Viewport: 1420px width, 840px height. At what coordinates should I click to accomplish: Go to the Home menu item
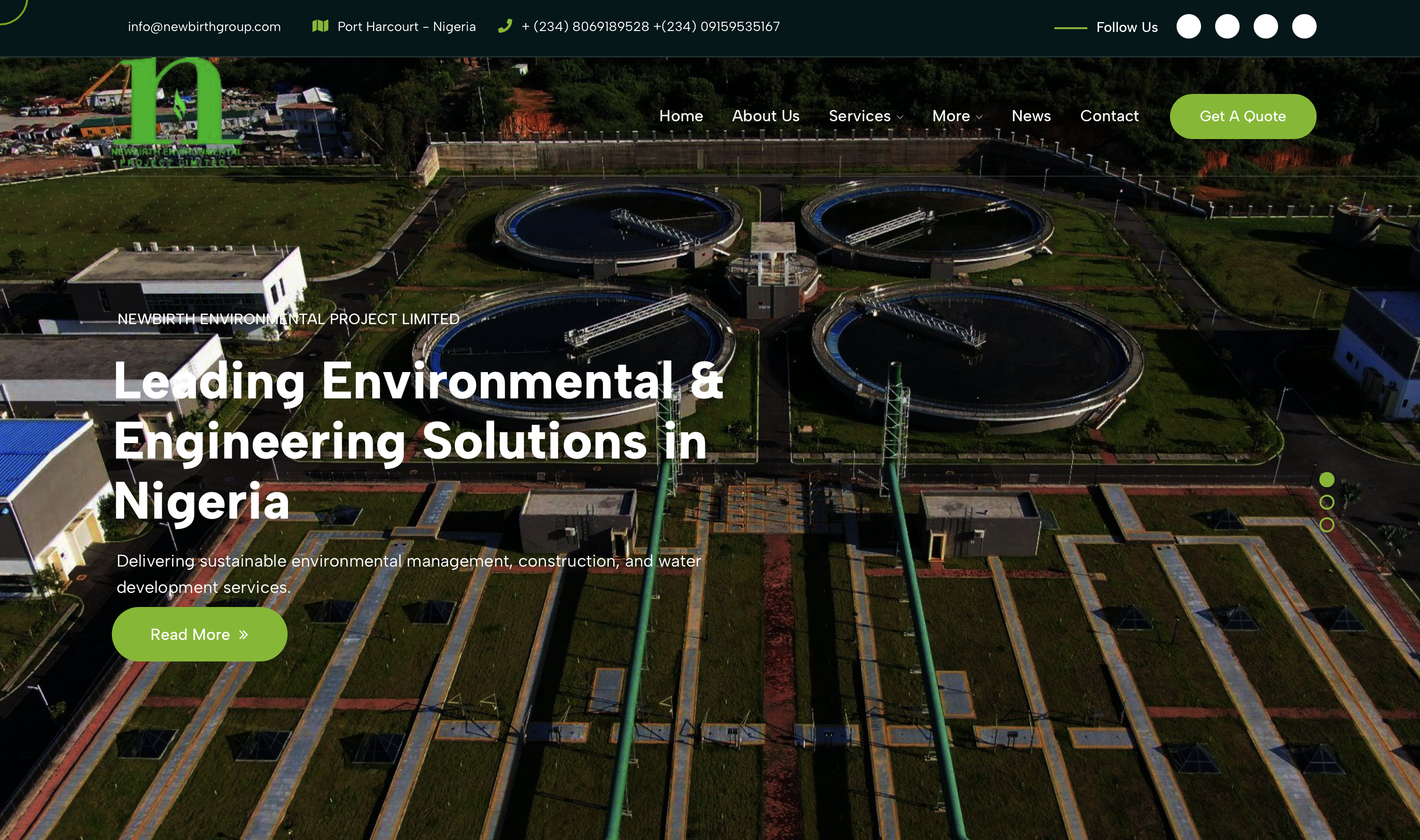[x=681, y=116]
